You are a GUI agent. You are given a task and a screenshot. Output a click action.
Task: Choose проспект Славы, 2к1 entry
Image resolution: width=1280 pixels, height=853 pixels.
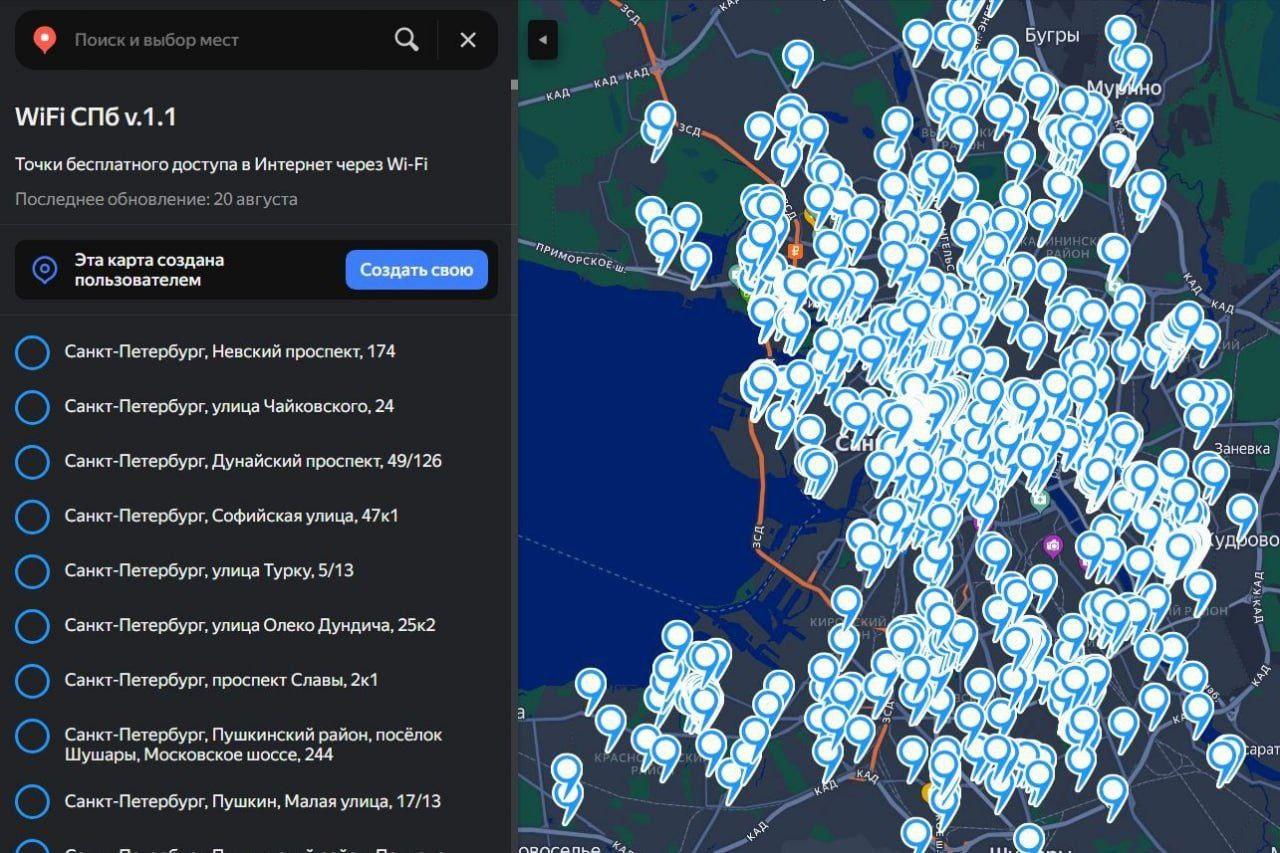[x=221, y=680]
